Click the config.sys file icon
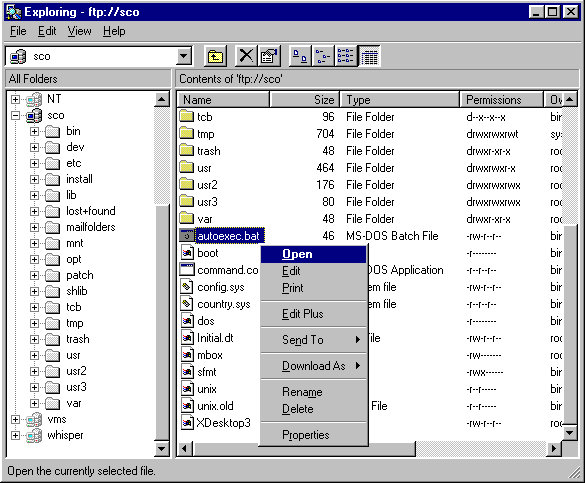585x483 pixels. tap(187, 287)
